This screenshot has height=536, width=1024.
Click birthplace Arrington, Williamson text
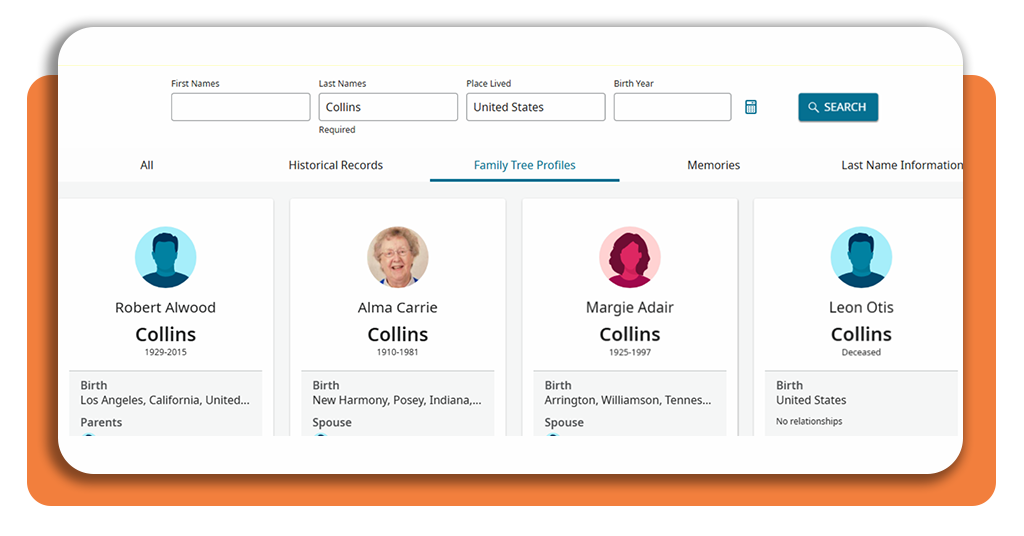pyautogui.click(x=628, y=400)
